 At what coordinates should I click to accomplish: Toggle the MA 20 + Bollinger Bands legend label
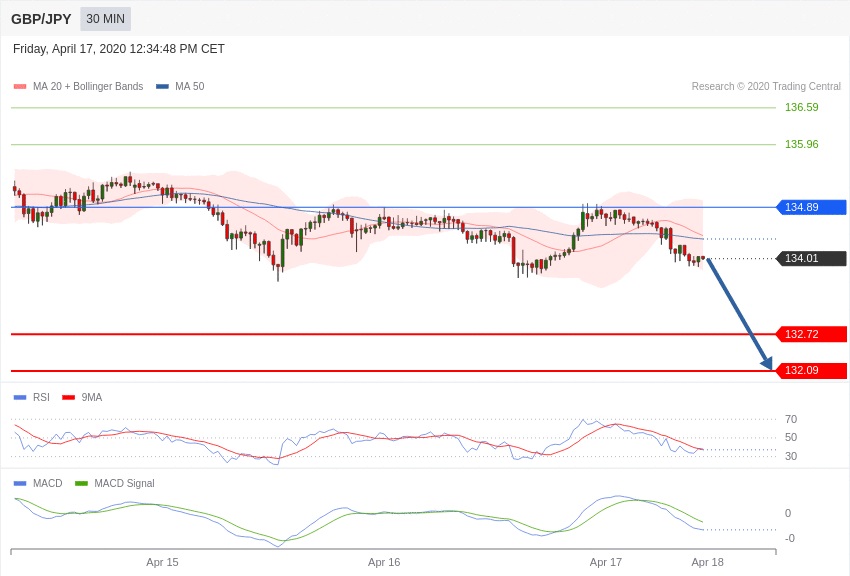[x=88, y=86]
